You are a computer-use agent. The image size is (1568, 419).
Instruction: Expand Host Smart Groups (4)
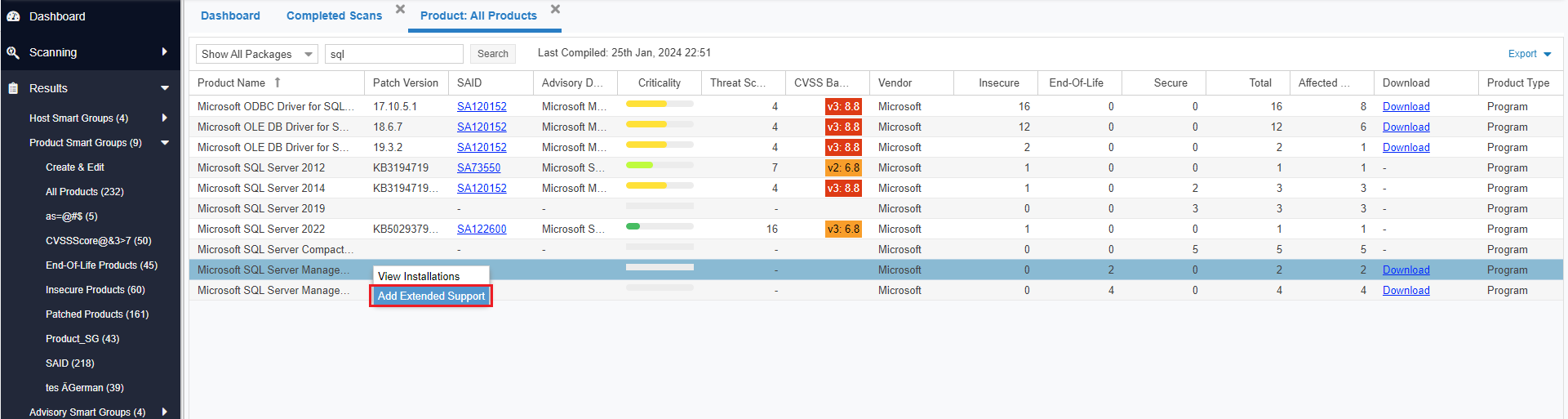click(165, 118)
